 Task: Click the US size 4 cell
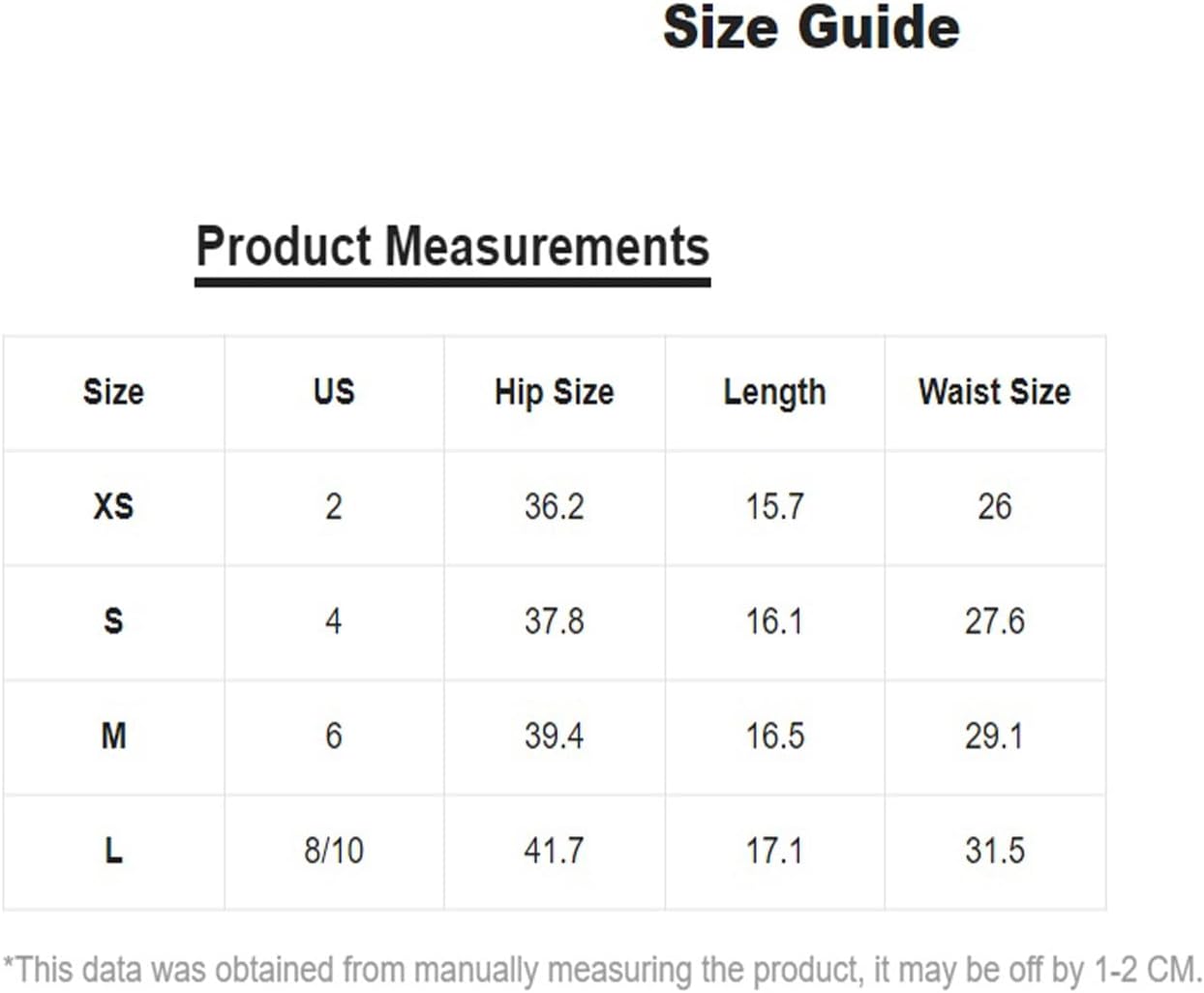pos(334,620)
